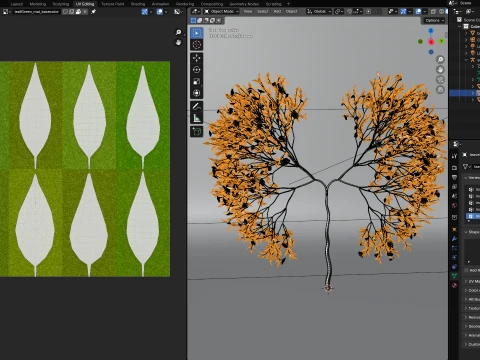Switch to the Shading workspace tab
The height and width of the screenshot is (360, 480).
[x=138, y=4]
